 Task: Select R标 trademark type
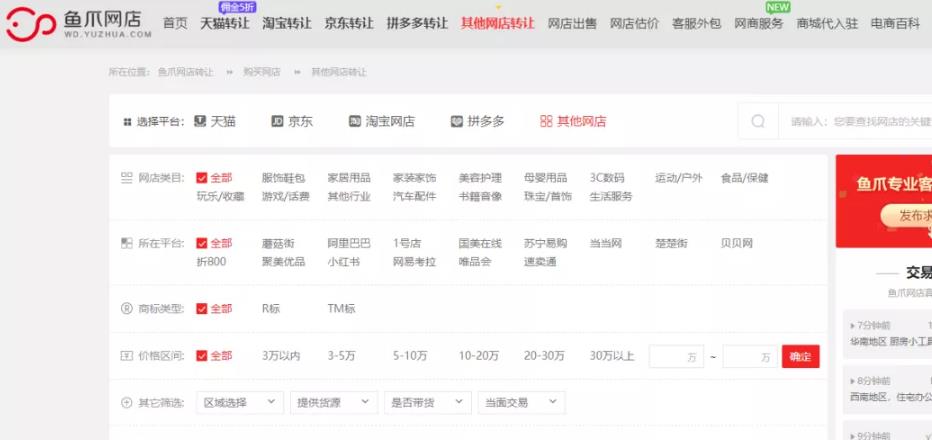pyautogui.click(x=270, y=309)
